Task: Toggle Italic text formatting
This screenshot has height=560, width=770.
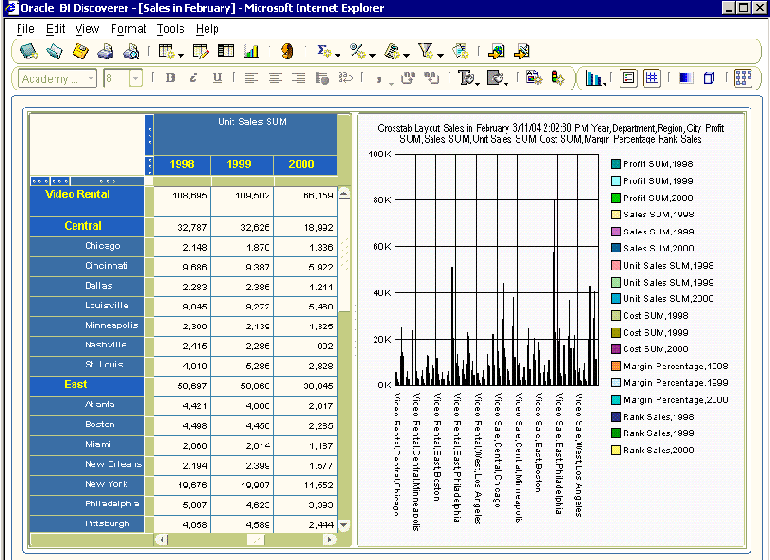Action: pyautogui.click(x=192, y=78)
